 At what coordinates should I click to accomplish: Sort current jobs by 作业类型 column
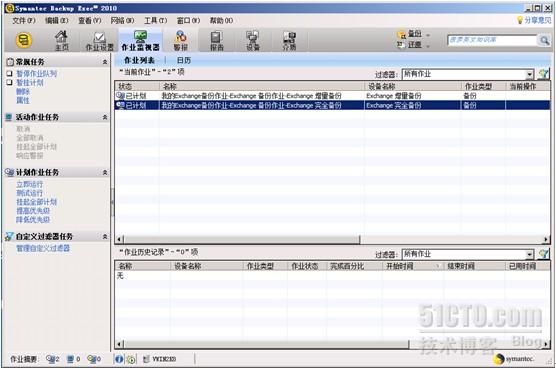click(484, 86)
